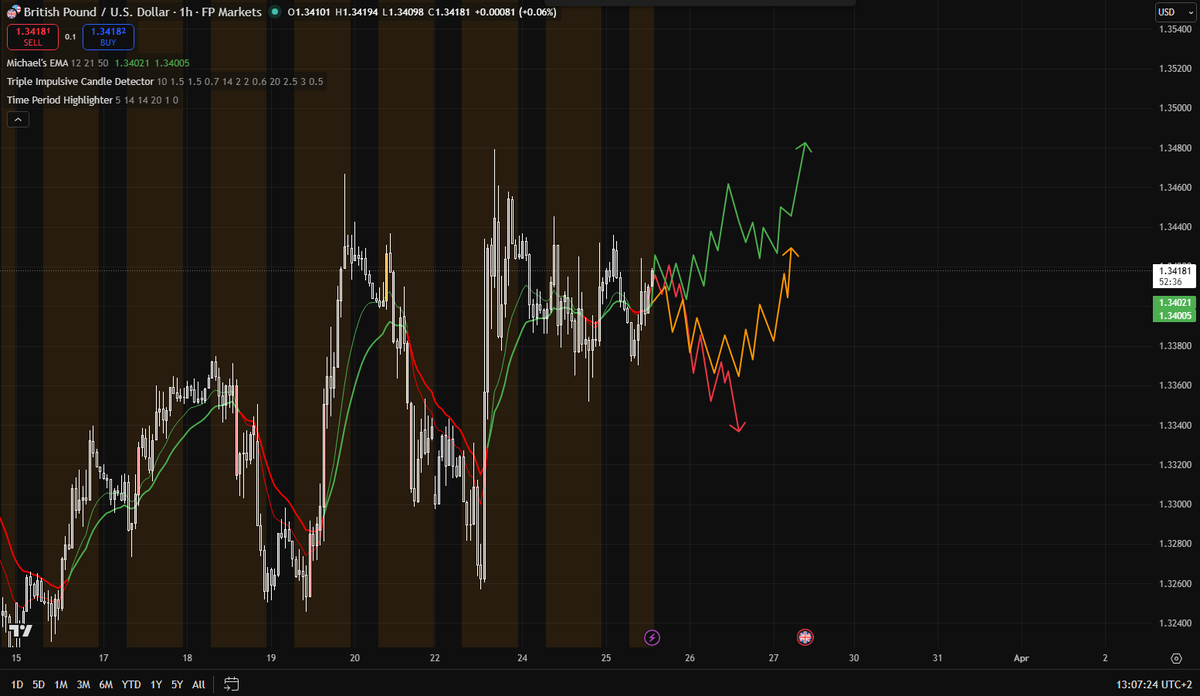Click the green market status dot

[x=274, y=12]
